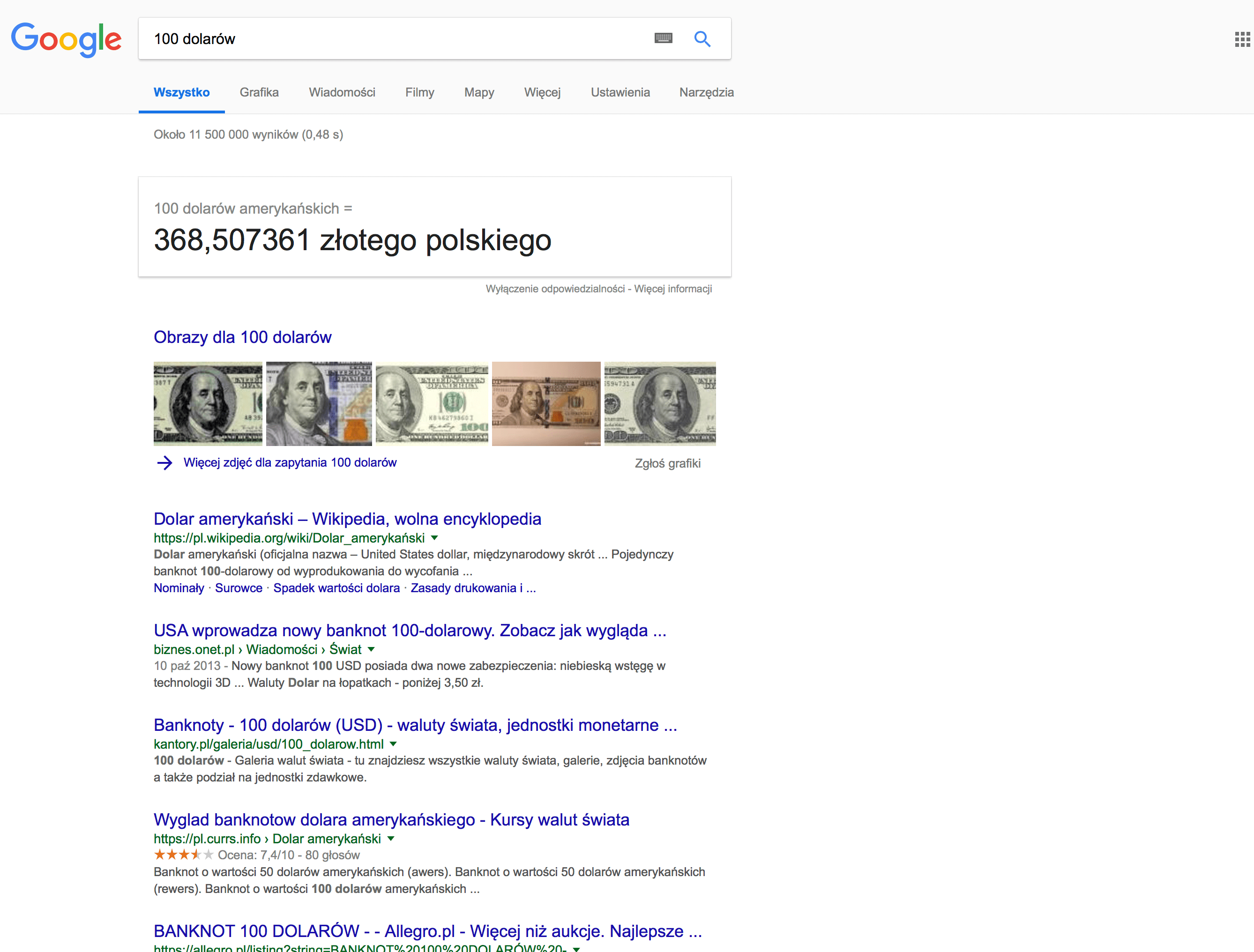Click Zgłoś grafiki link

click(668, 463)
